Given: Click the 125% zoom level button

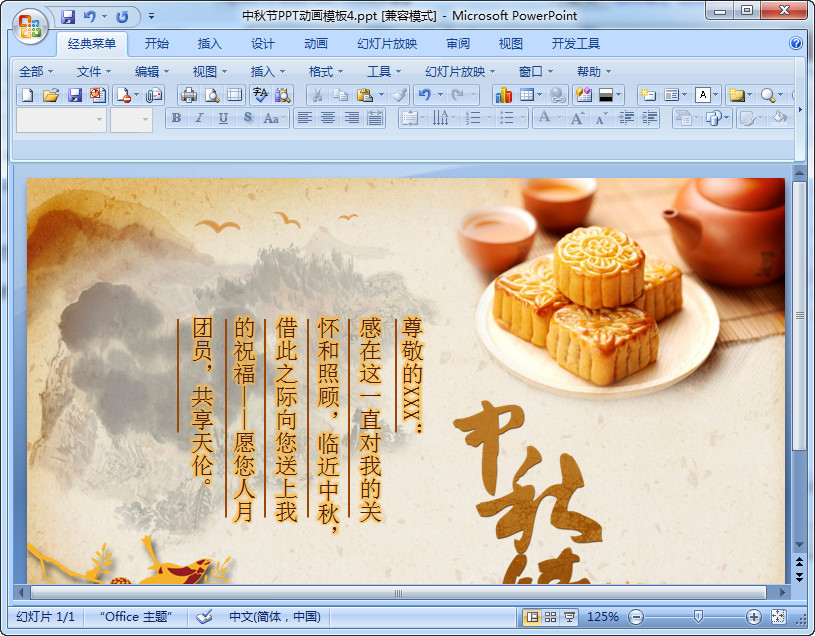Looking at the screenshot, I should click(x=602, y=617).
